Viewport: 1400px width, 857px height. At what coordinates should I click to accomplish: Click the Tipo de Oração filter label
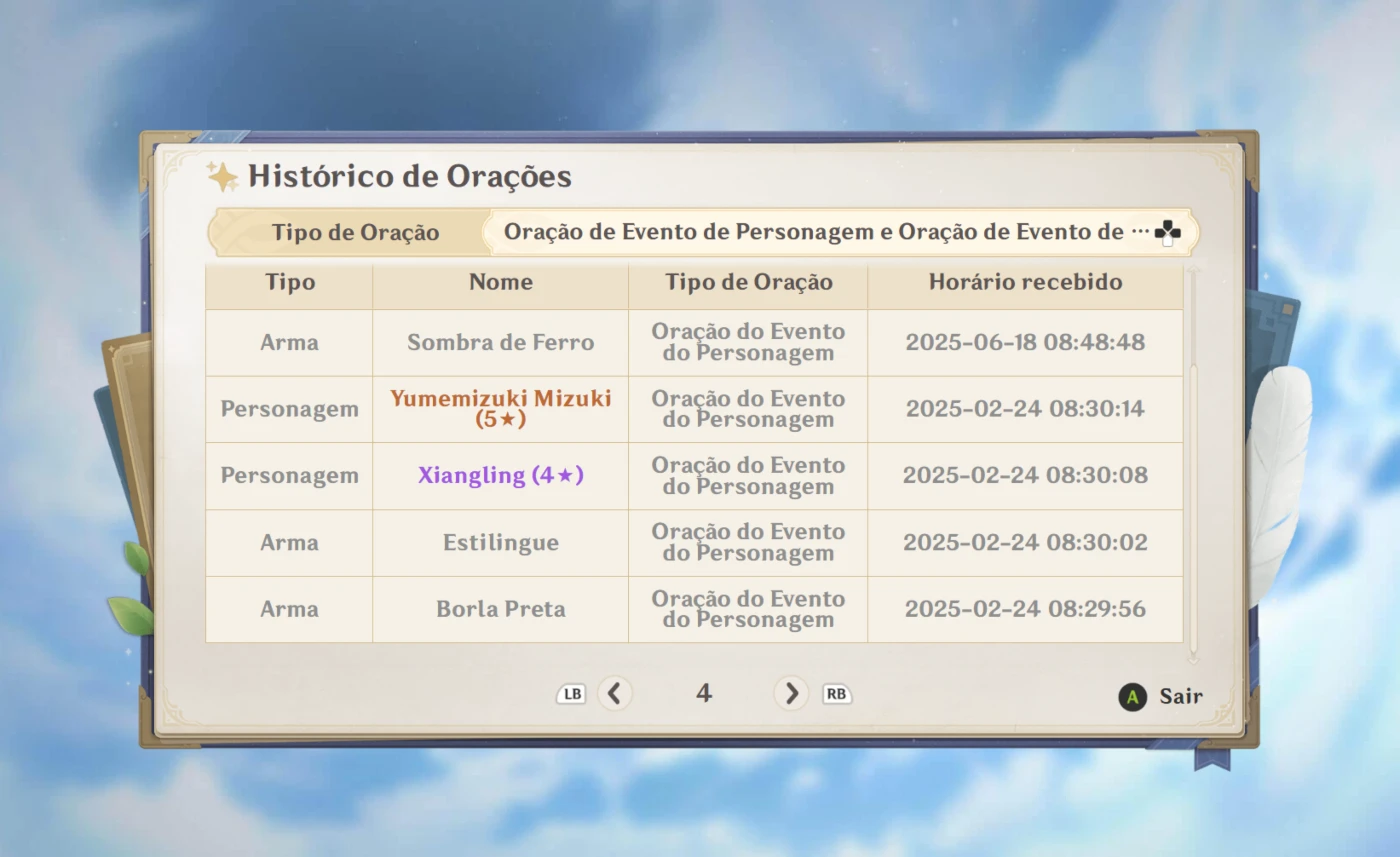[355, 233]
